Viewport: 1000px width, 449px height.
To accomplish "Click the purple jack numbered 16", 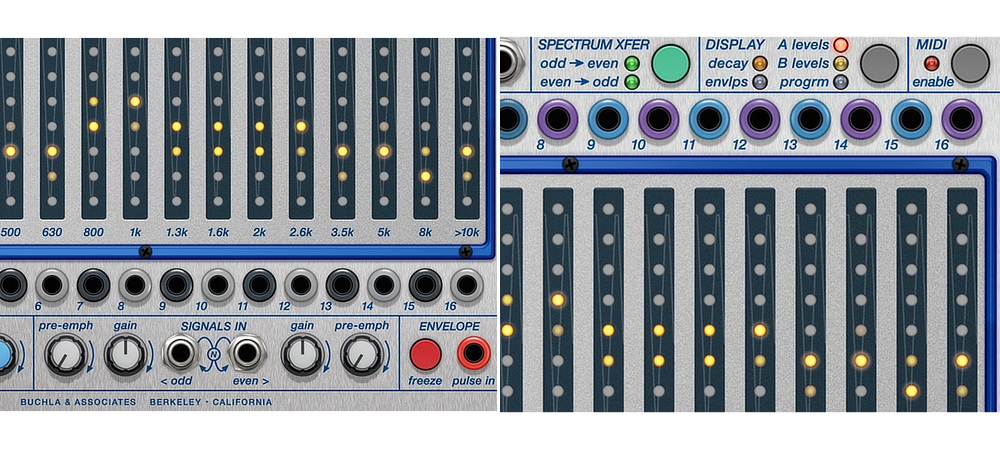I will point(961,120).
